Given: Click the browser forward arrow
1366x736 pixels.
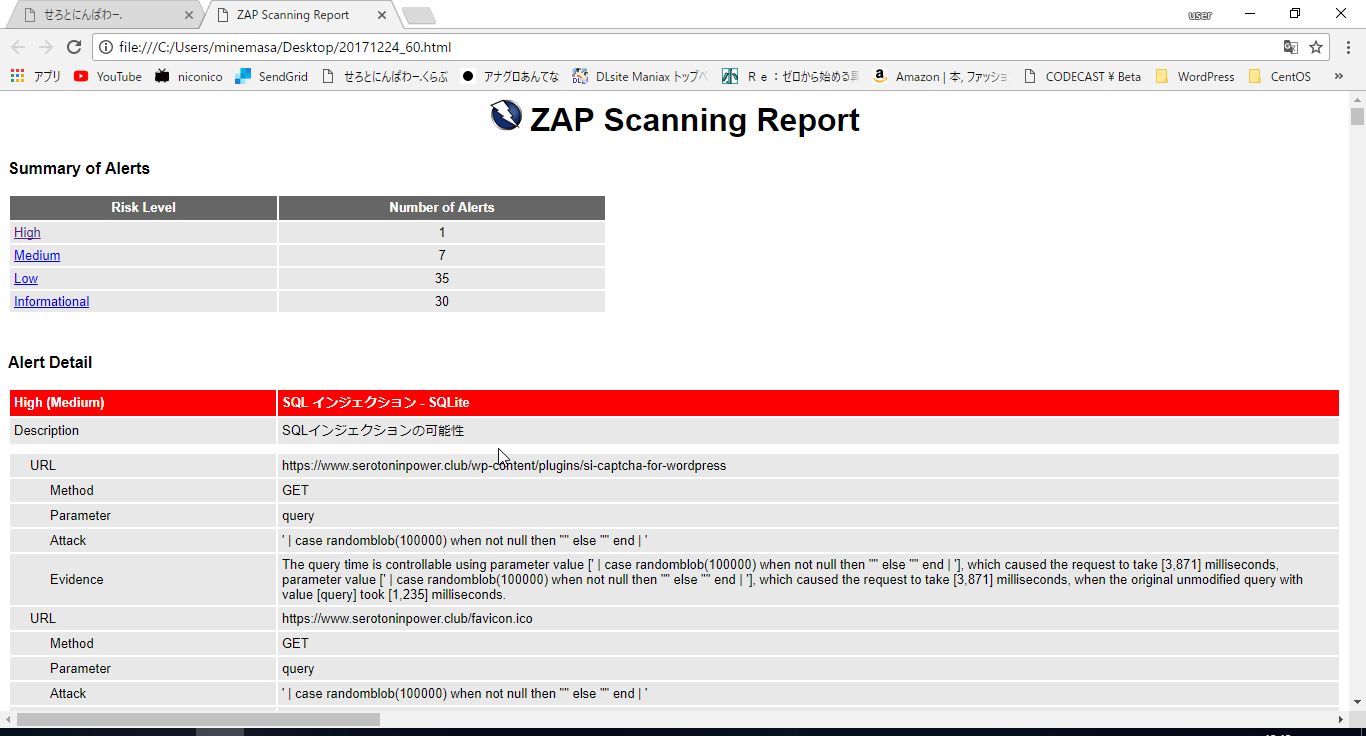Looking at the screenshot, I should [46, 47].
